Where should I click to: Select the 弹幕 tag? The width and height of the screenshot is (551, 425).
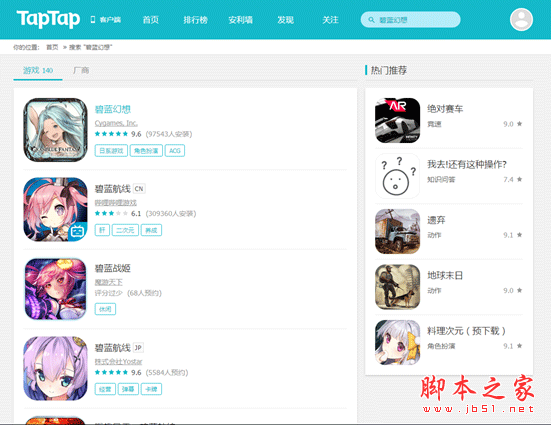tap(128, 389)
